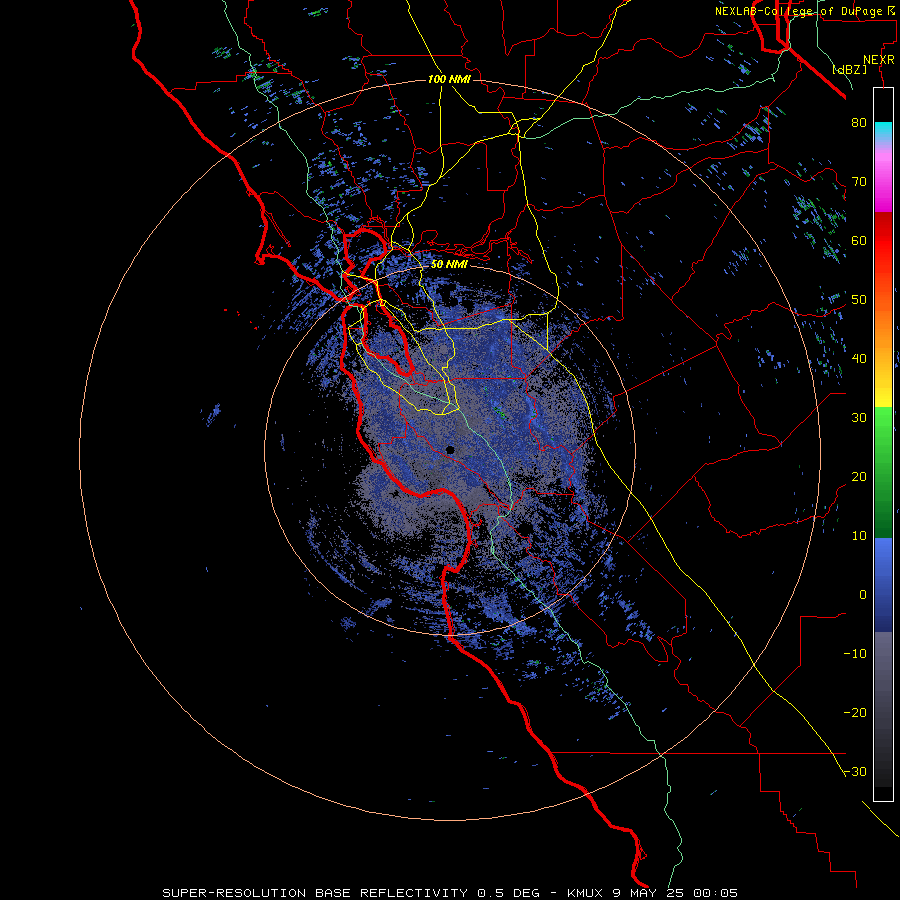Click the magenta segment of the reflectivity color bar
This screenshot has width=900, height=900.
(883, 183)
